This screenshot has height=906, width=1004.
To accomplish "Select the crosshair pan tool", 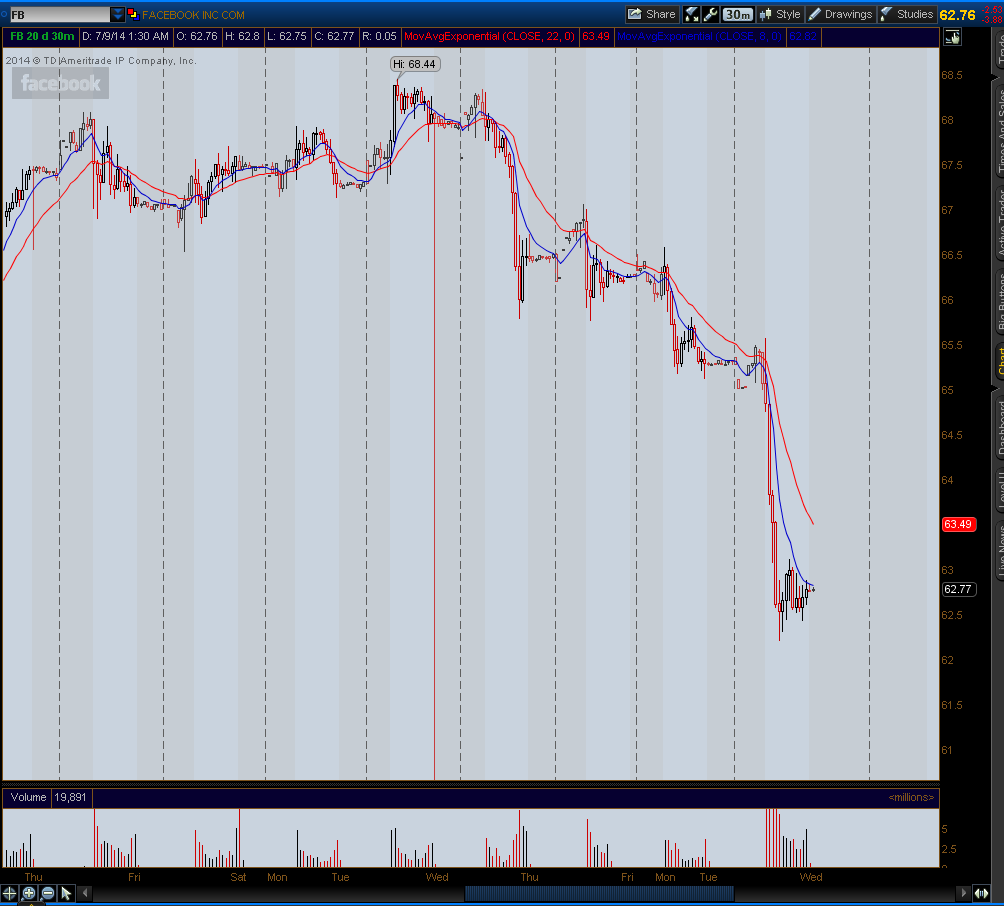I will (10, 893).
